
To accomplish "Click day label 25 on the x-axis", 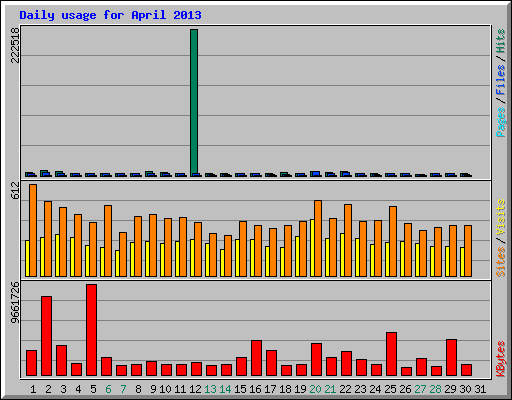I will click(390, 389).
